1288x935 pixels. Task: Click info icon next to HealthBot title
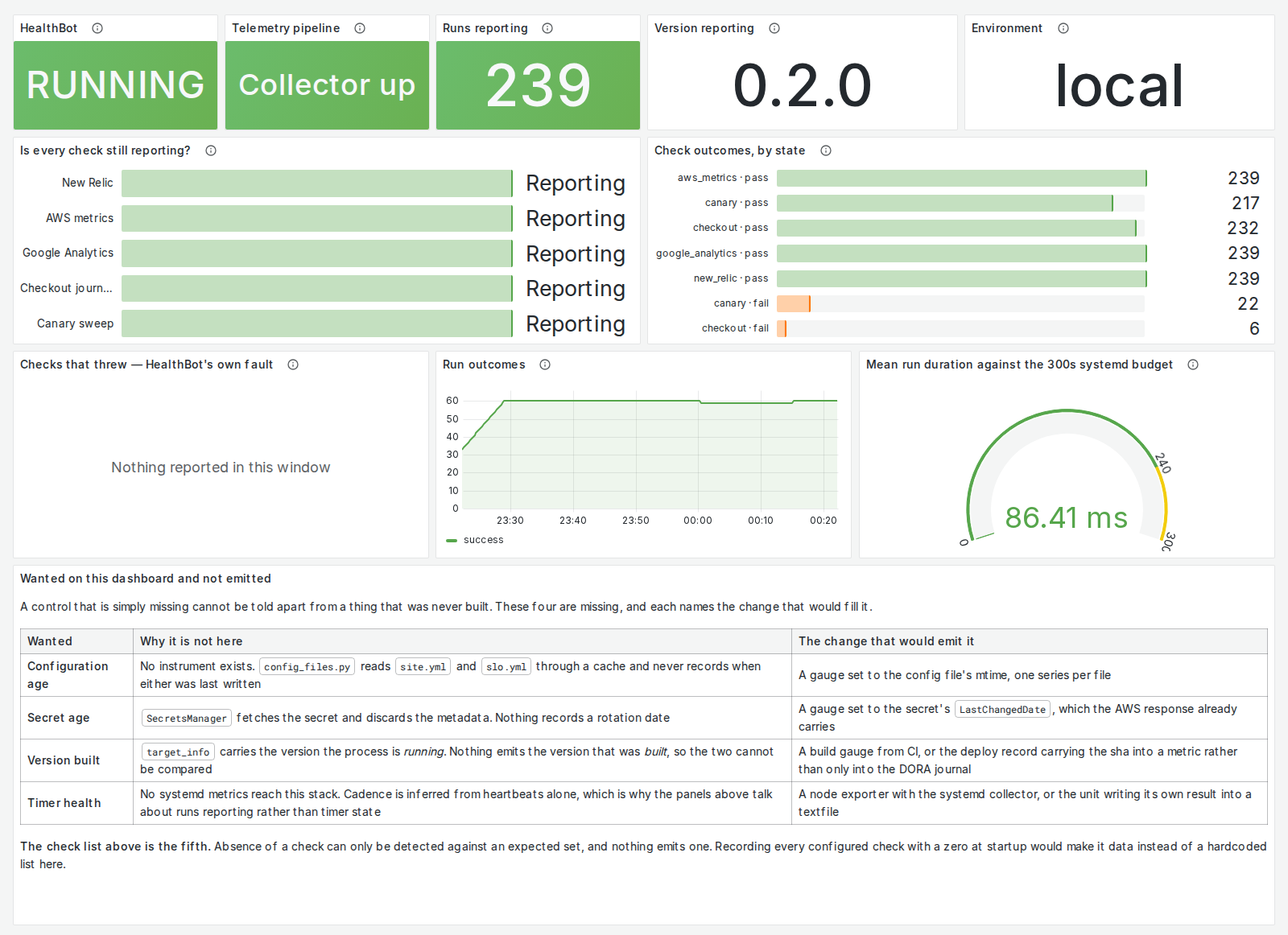pyautogui.click(x=97, y=28)
